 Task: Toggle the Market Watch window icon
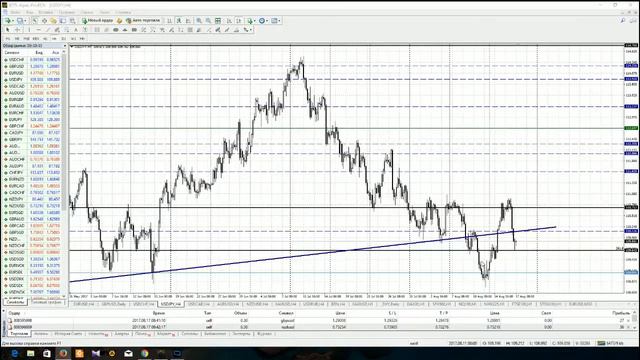coord(35,20)
